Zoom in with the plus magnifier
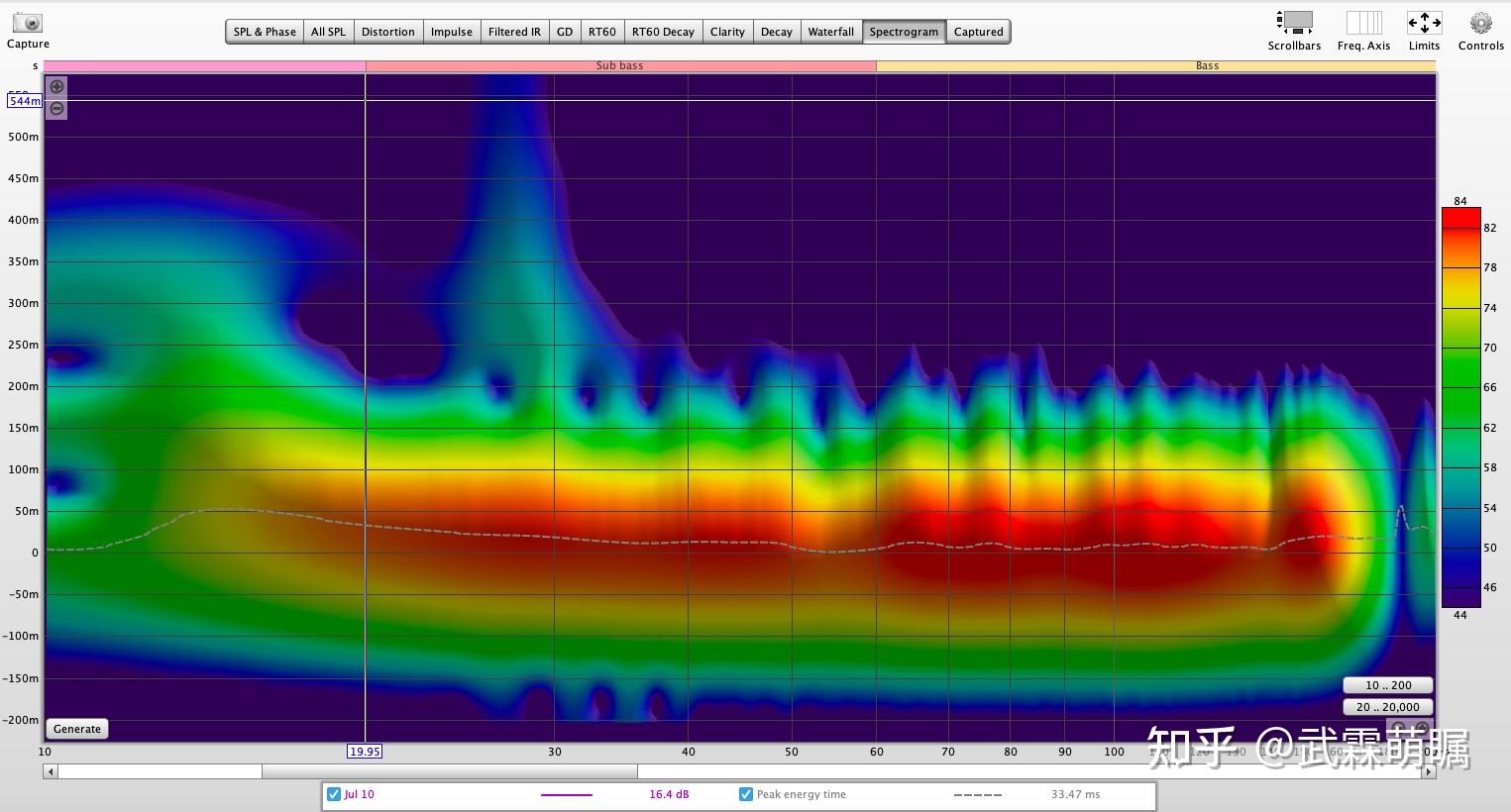The width and height of the screenshot is (1511, 812). coord(57,87)
